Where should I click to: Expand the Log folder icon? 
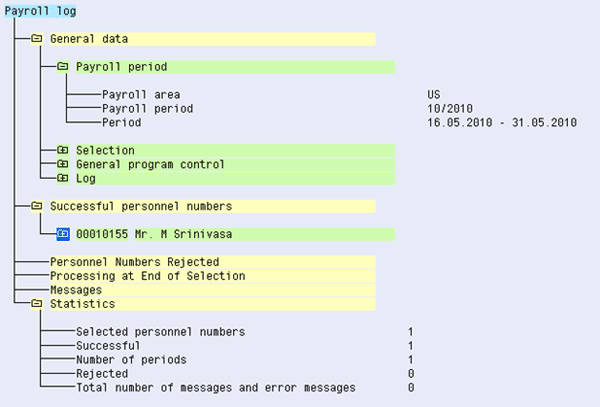tap(62, 178)
